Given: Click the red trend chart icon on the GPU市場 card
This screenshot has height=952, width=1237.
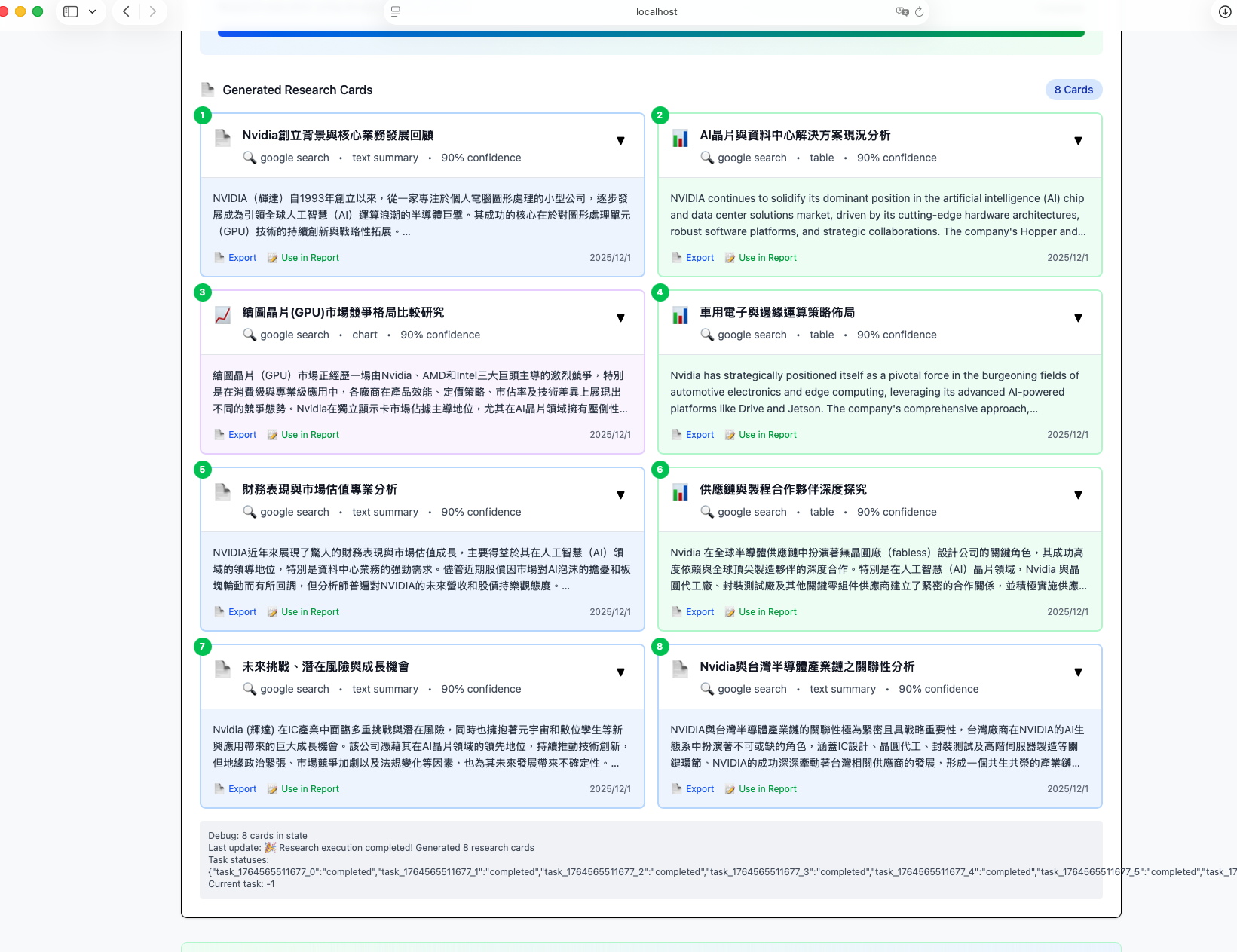Looking at the screenshot, I should [222, 316].
